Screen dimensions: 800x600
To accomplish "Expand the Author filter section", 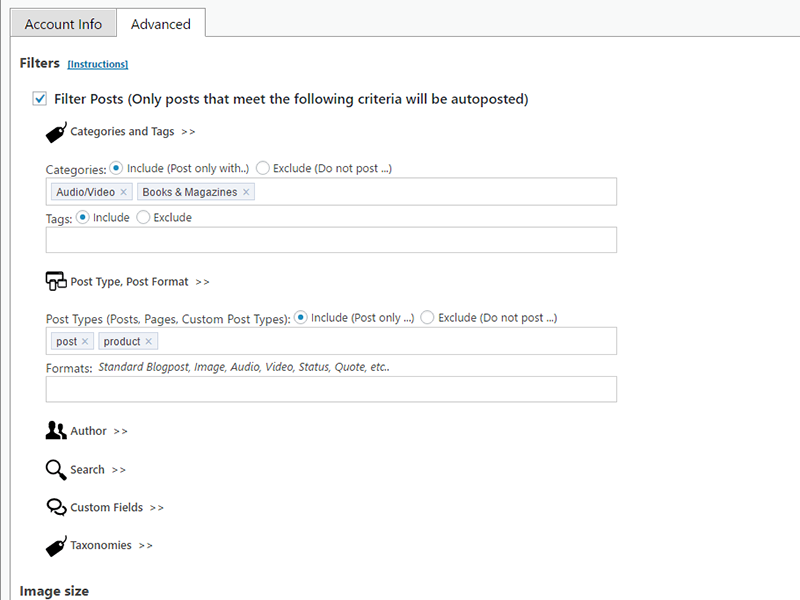I will pyautogui.click(x=99, y=431).
